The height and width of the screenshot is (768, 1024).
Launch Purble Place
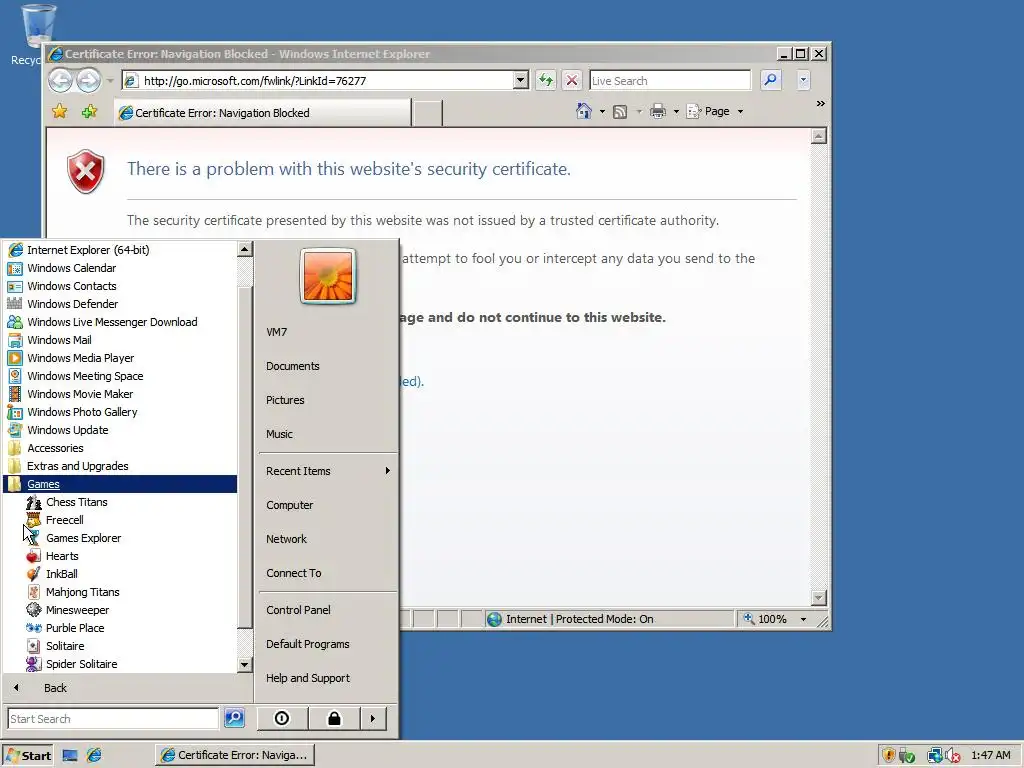tap(74, 628)
